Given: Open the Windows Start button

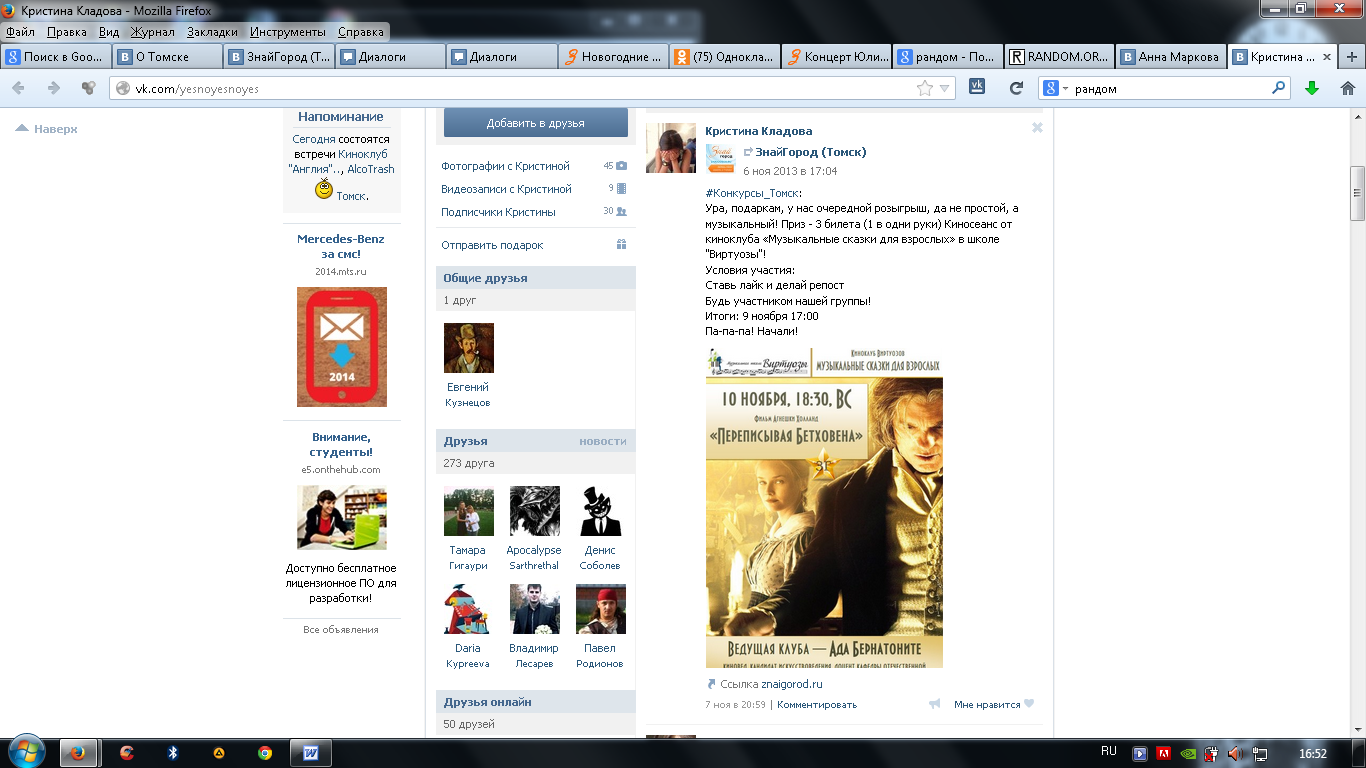Looking at the screenshot, I should pos(25,752).
